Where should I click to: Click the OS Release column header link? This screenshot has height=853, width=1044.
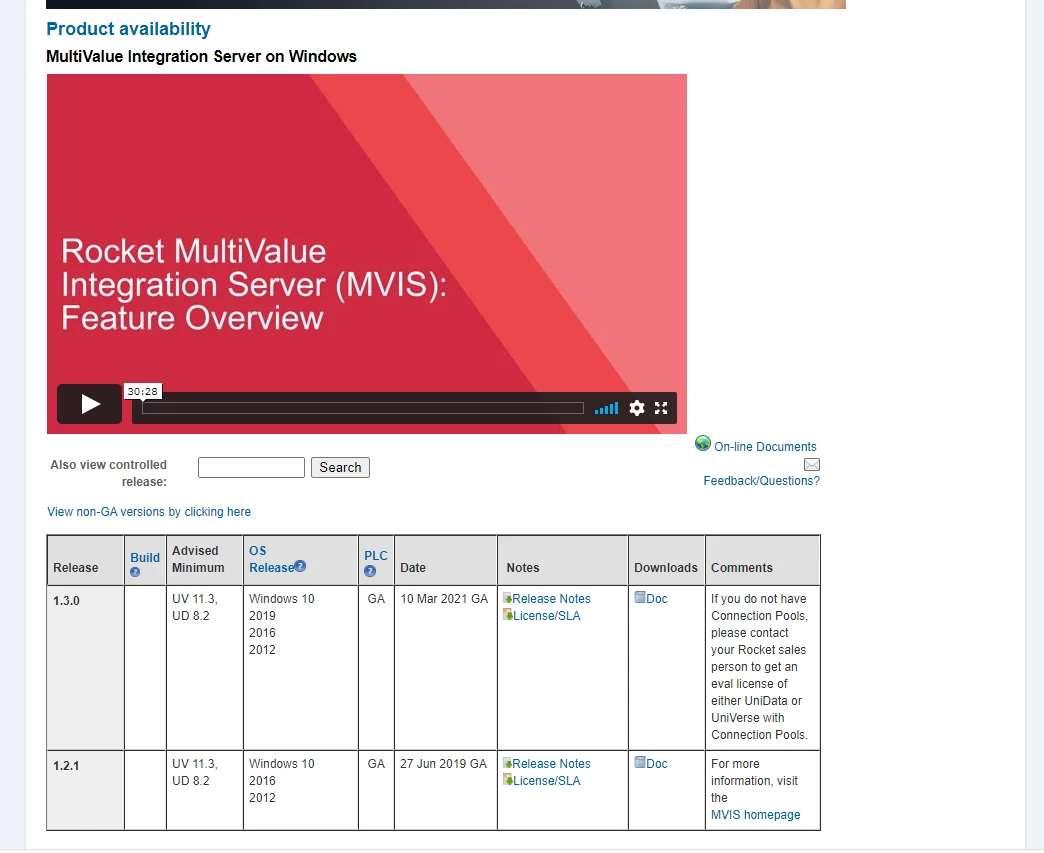271,559
